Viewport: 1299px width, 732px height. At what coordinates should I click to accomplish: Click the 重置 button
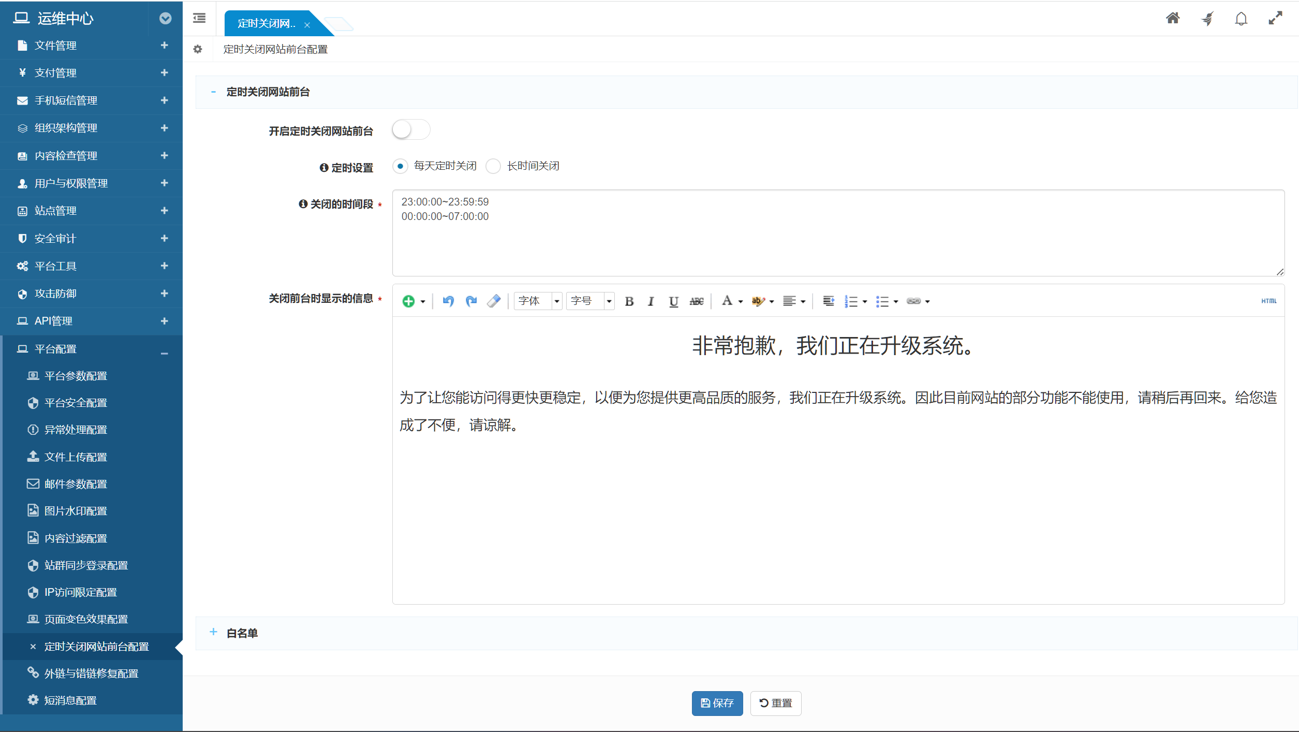pos(776,703)
